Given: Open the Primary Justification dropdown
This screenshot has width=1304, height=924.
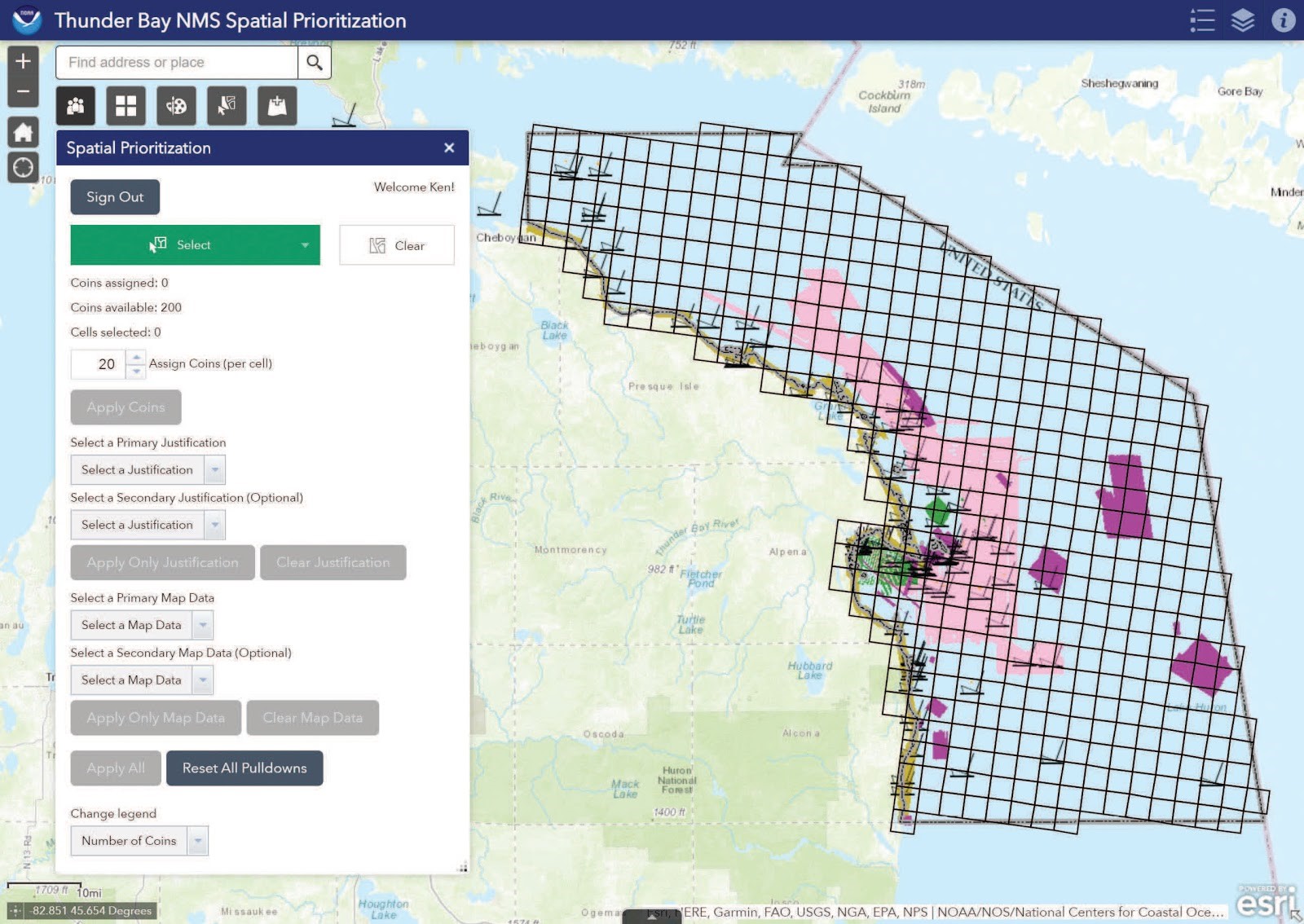Looking at the screenshot, I should (x=148, y=470).
